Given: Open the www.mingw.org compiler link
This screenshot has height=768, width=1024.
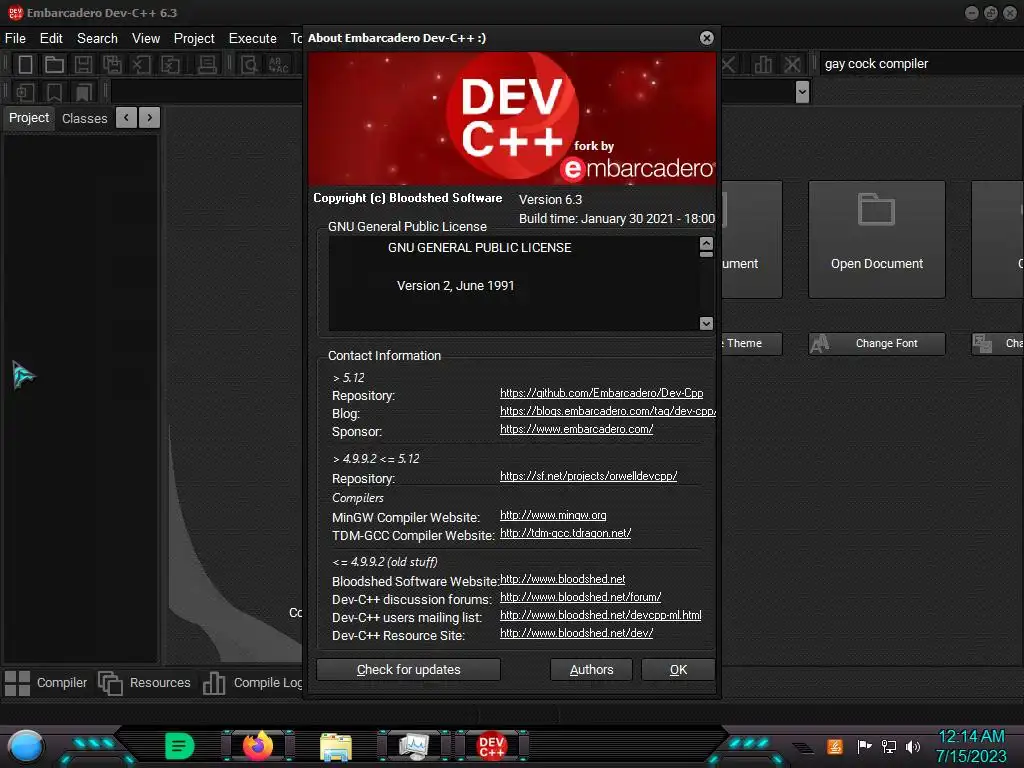Looking at the screenshot, I should (x=553, y=516).
